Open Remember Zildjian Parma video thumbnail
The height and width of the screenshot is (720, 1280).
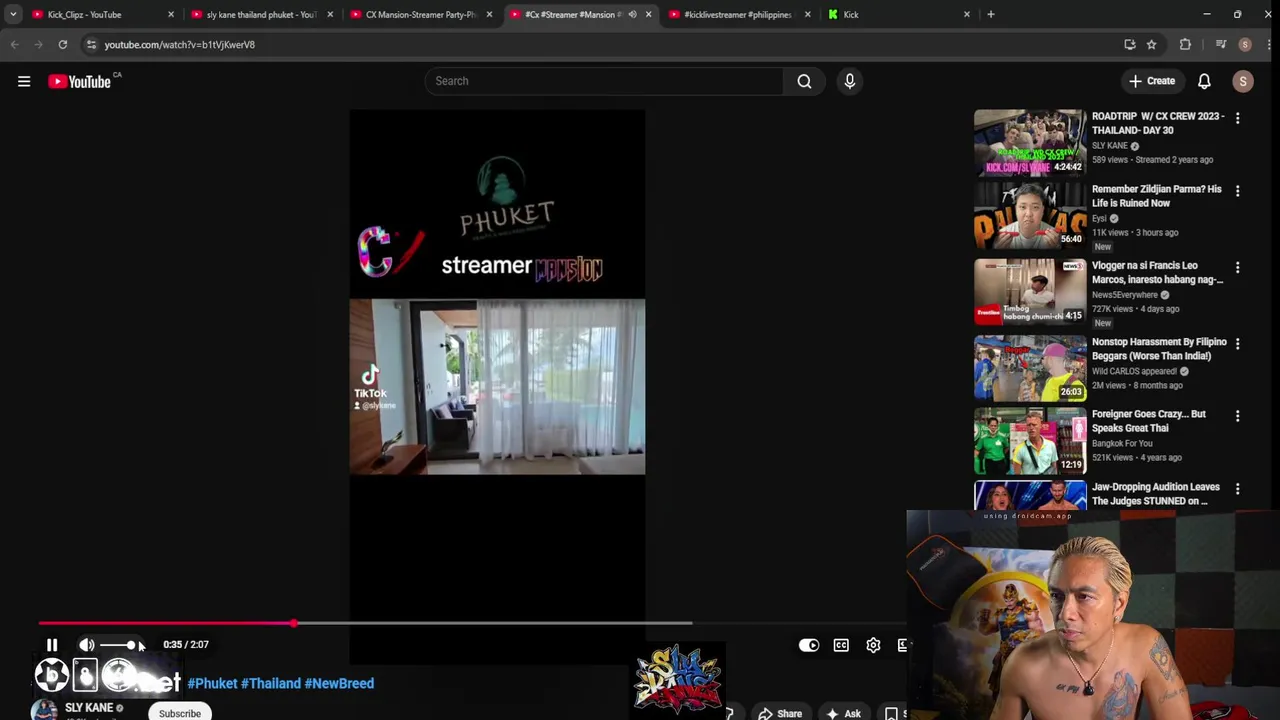pos(1030,215)
